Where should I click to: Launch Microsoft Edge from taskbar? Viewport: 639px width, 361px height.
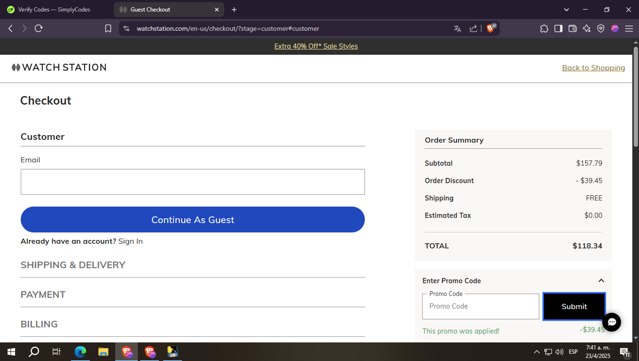80,352
